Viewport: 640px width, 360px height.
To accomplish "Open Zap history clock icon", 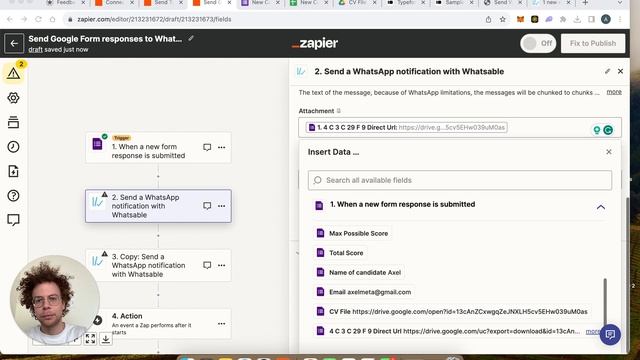I will [13, 147].
